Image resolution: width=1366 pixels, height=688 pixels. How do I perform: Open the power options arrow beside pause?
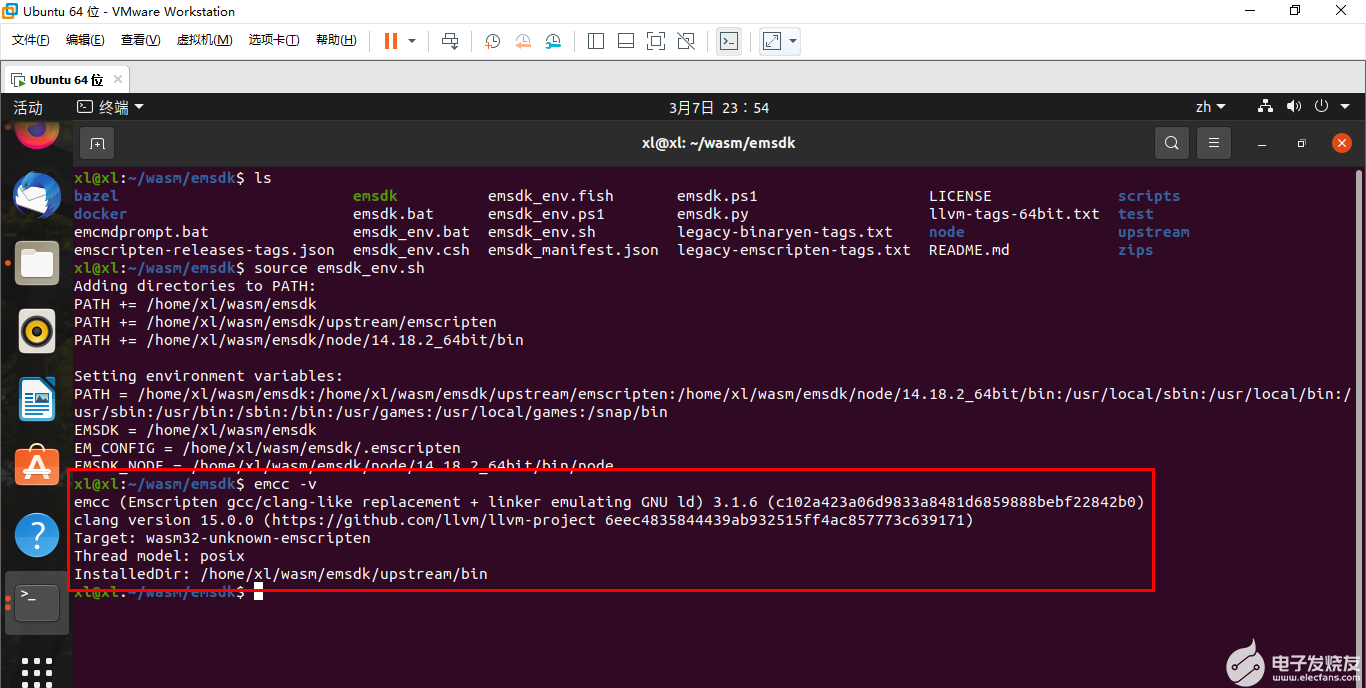[x=412, y=41]
